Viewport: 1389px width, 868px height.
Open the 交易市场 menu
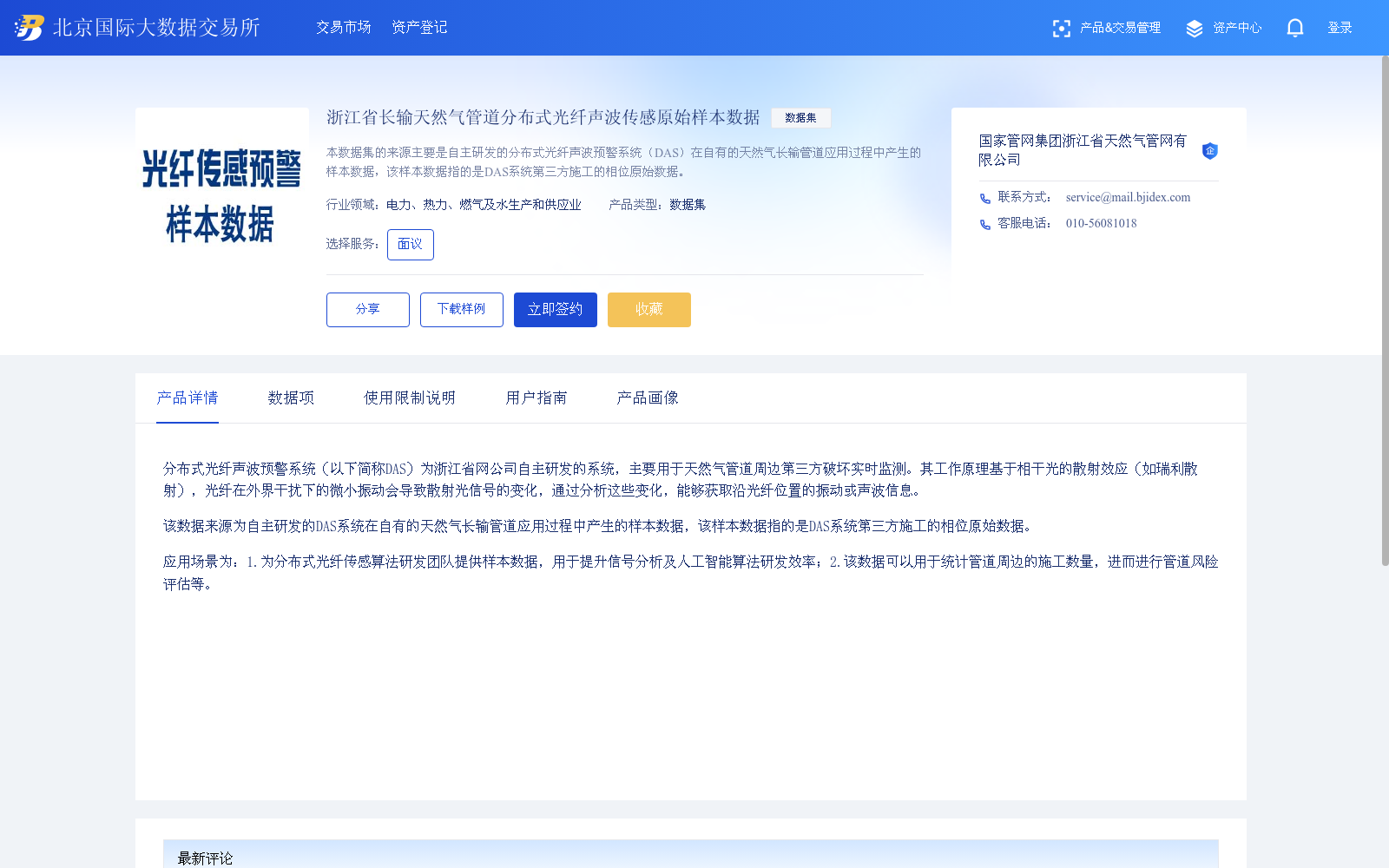(x=344, y=28)
